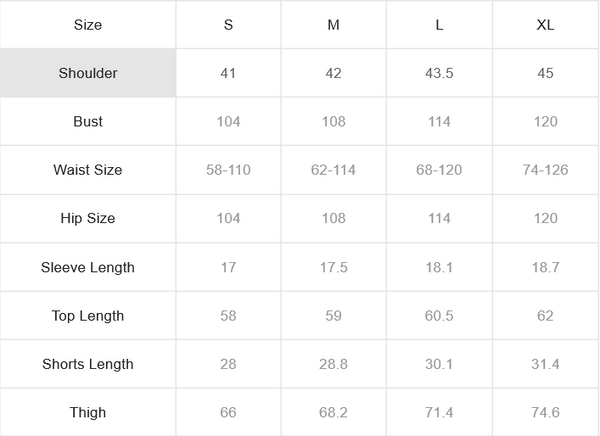Click the Top Length row label
Screen dimensions: 600x436
click(x=88, y=316)
